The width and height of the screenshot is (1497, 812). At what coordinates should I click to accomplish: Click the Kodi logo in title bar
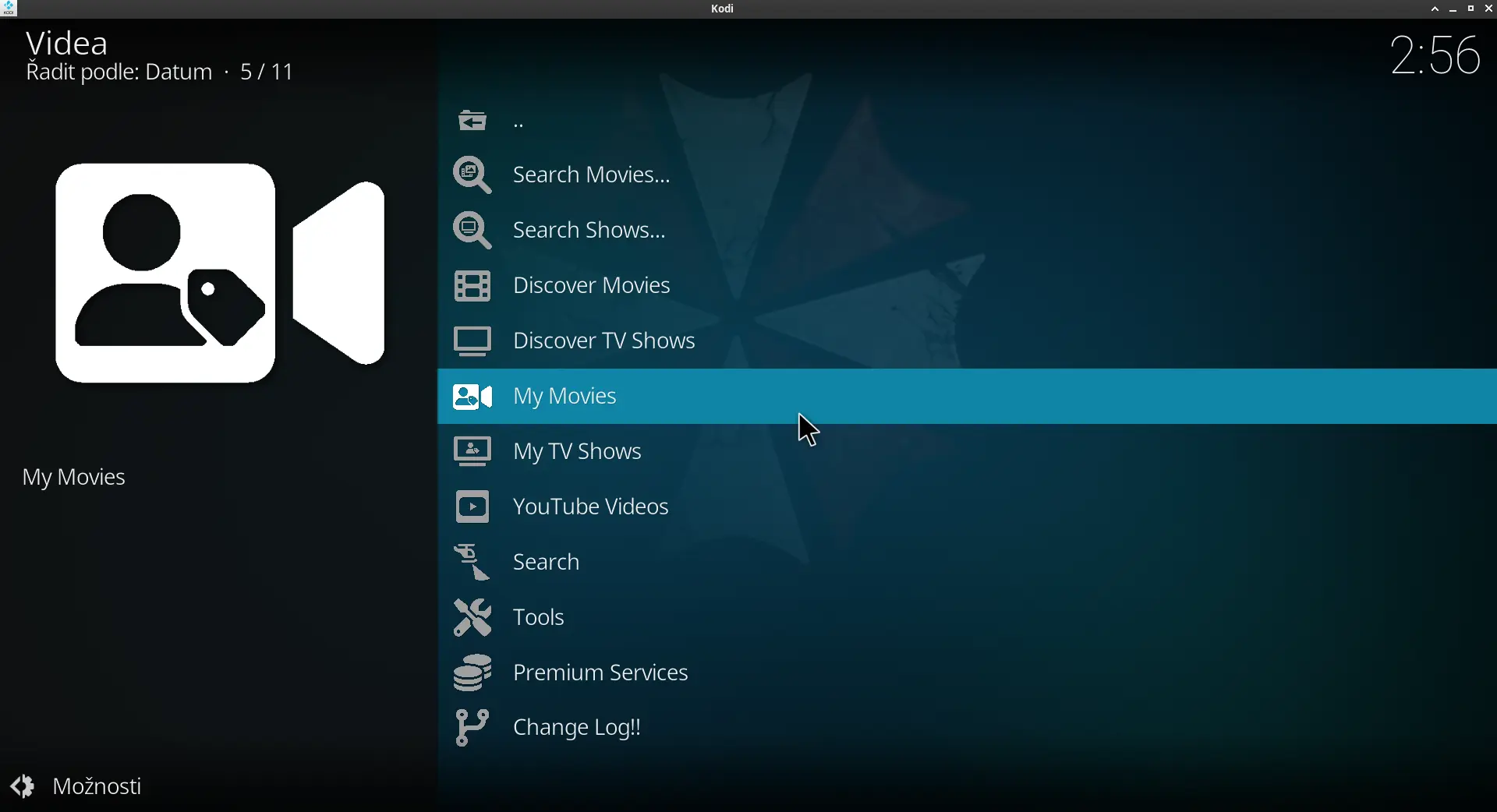tap(9, 9)
